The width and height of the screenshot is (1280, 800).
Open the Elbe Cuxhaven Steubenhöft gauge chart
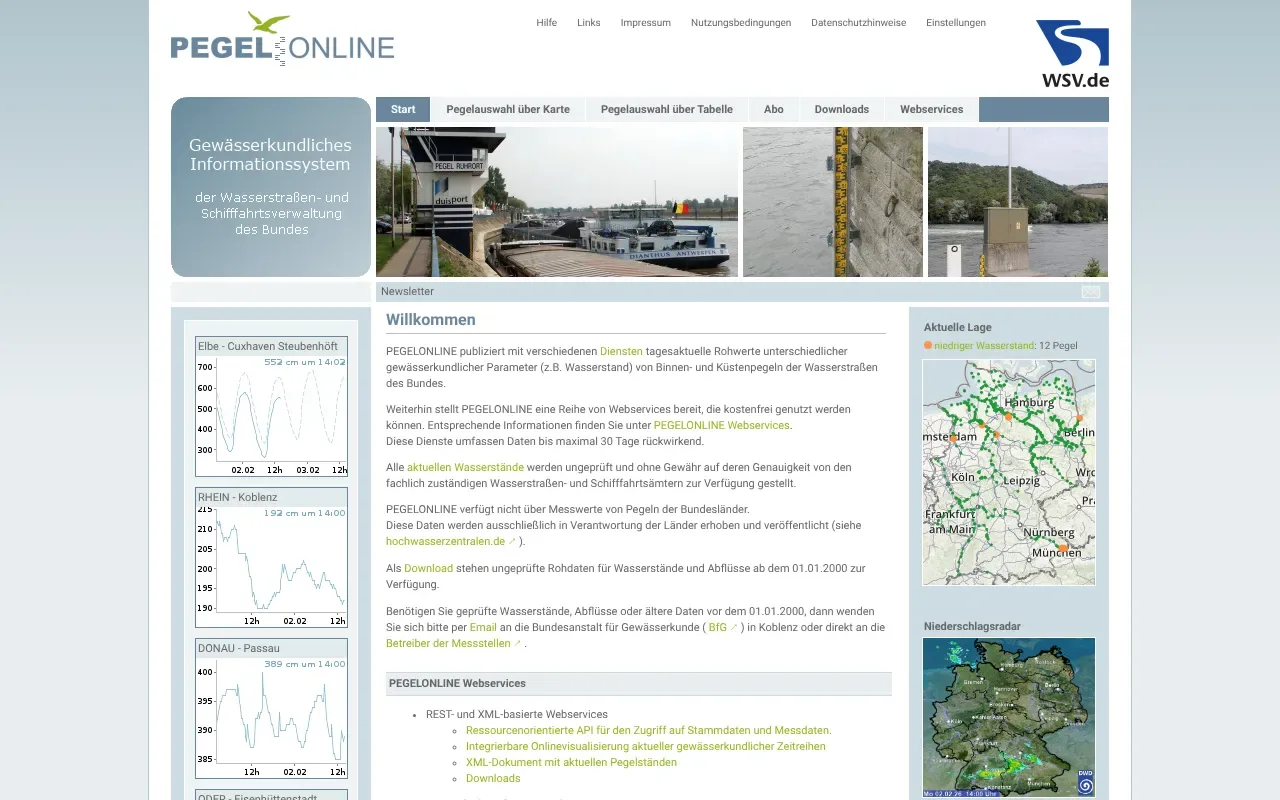(x=271, y=404)
